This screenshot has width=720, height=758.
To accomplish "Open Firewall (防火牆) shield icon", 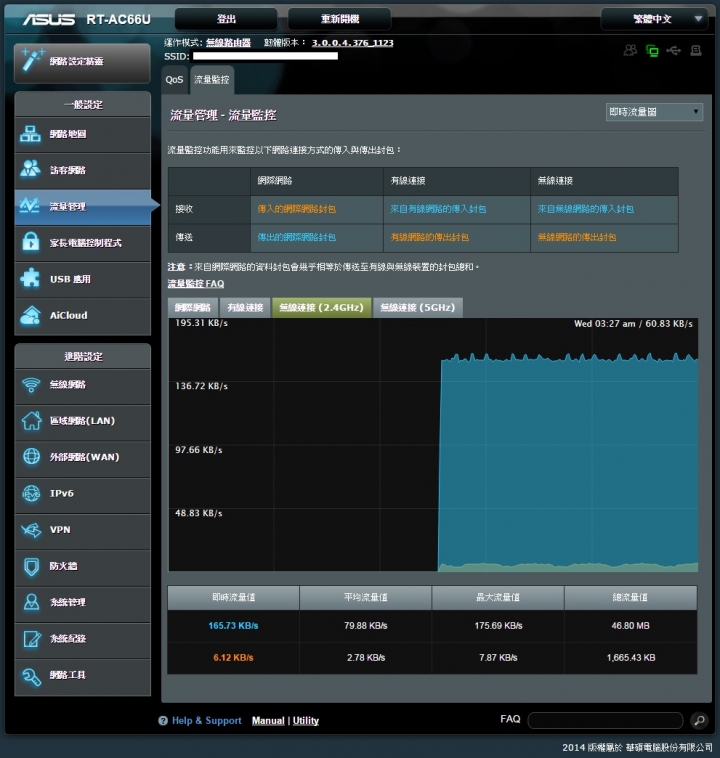I will click(x=82, y=566).
